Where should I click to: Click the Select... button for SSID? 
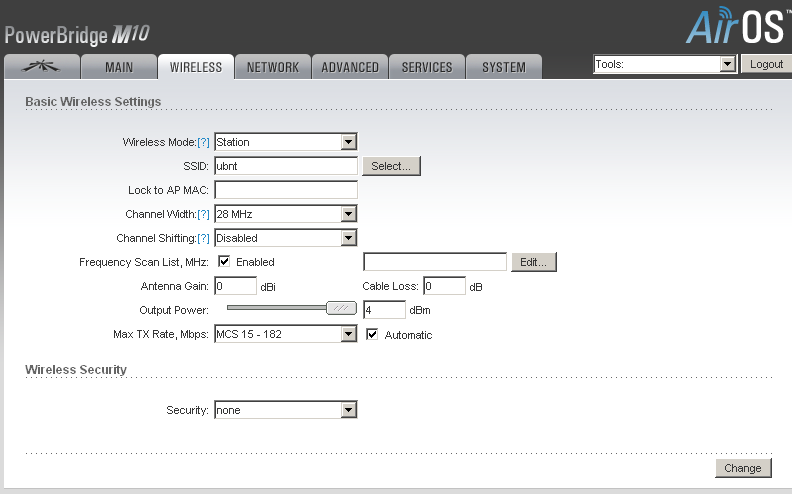point(391,166)
